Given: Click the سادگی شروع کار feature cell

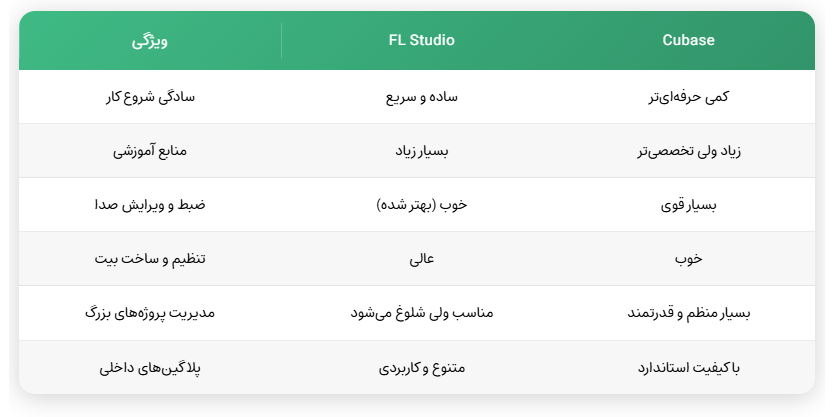Looking at the screenshot, I should point(150,97).
